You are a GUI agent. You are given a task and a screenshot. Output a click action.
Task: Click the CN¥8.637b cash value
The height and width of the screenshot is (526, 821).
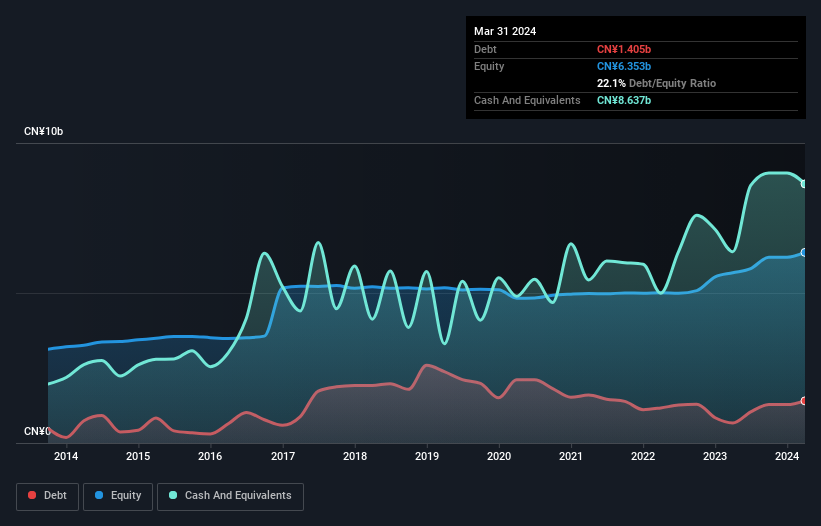tap(624, 100)
